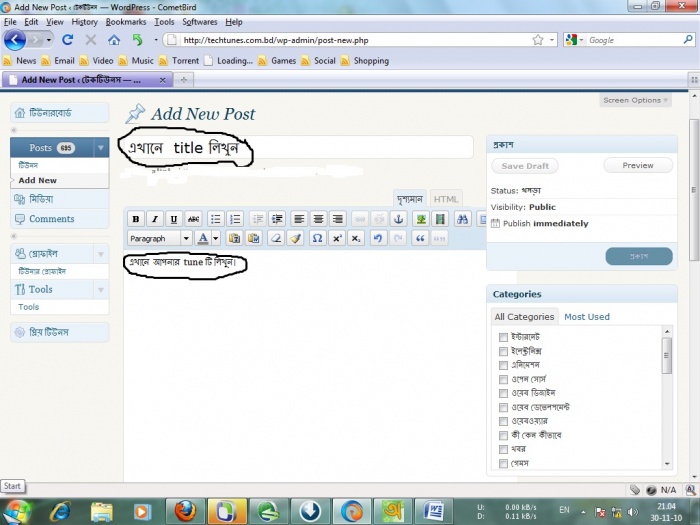Viewport: 700px width, 525px height.
Task: Reload the page in the browser toolbar
Action: (67, 40)
